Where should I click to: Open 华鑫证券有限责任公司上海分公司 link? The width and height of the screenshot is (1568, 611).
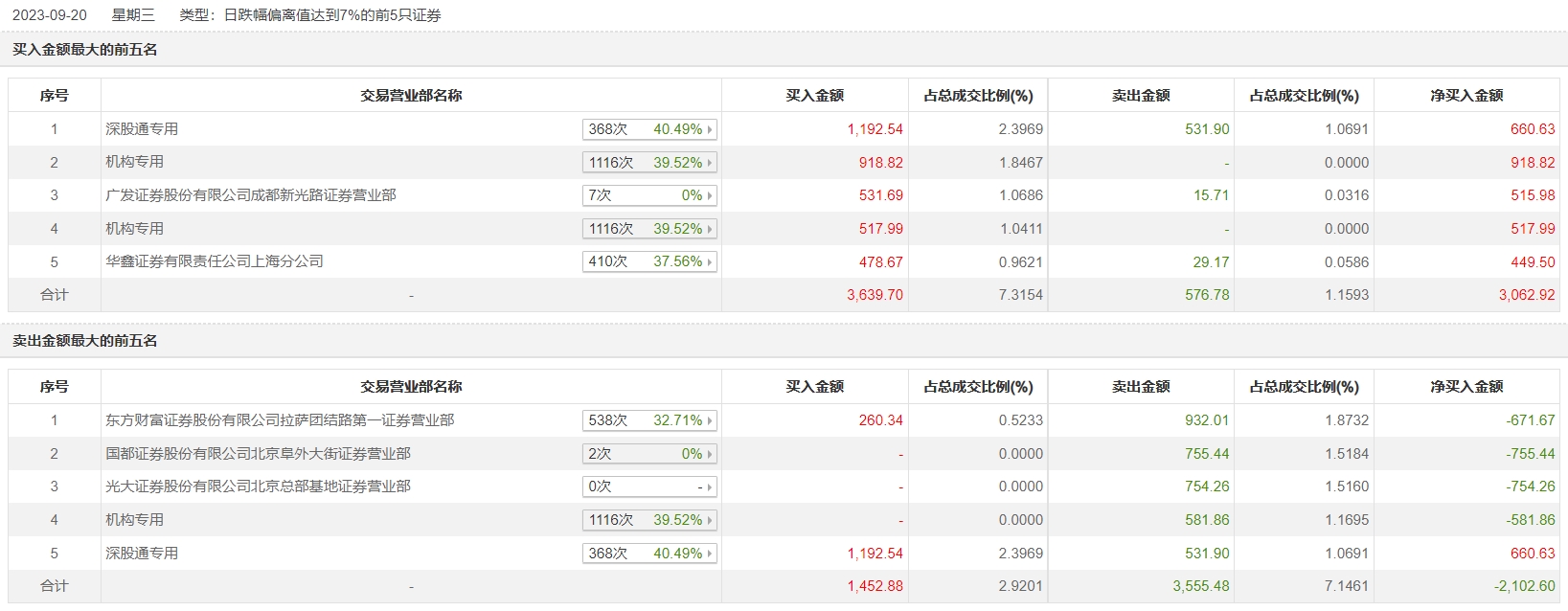click(x=214, y=261)
